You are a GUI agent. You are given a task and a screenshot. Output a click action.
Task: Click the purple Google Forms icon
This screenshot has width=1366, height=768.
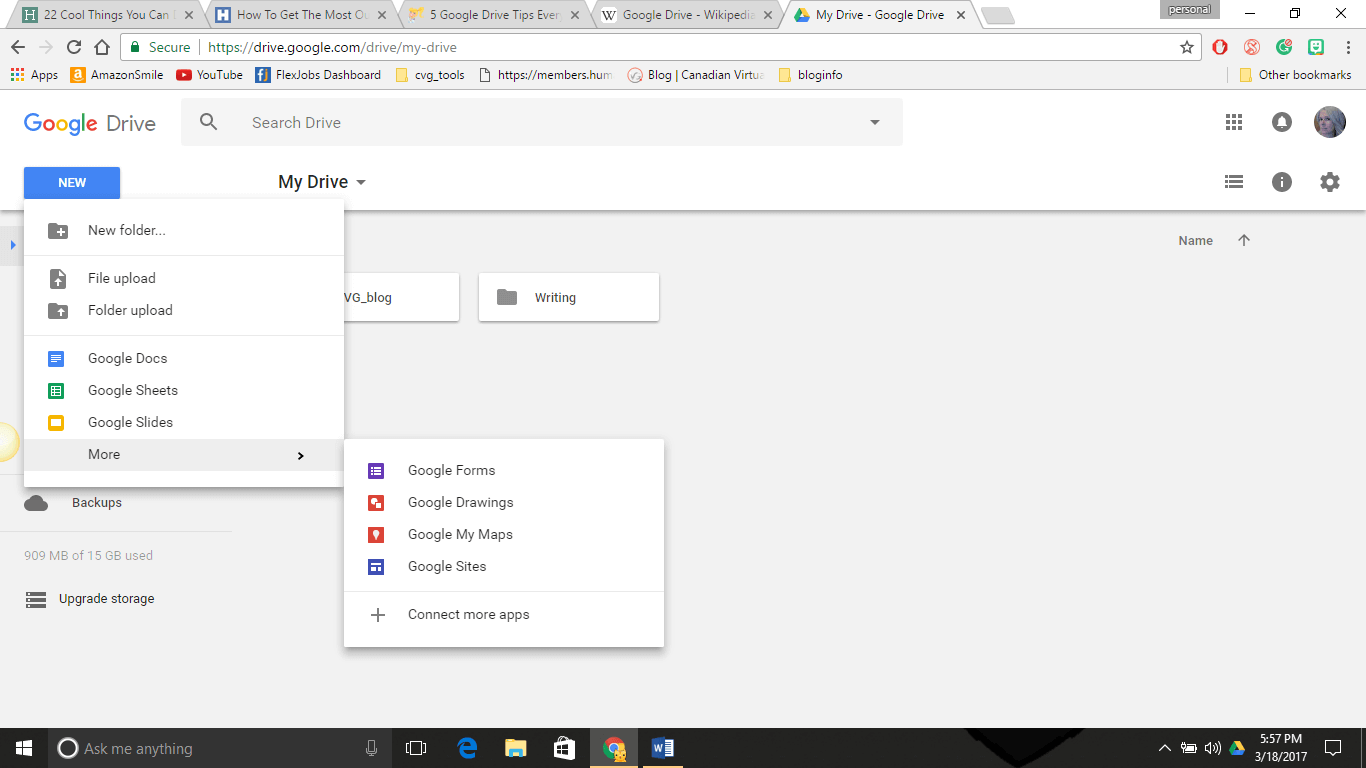click(376, 470)
